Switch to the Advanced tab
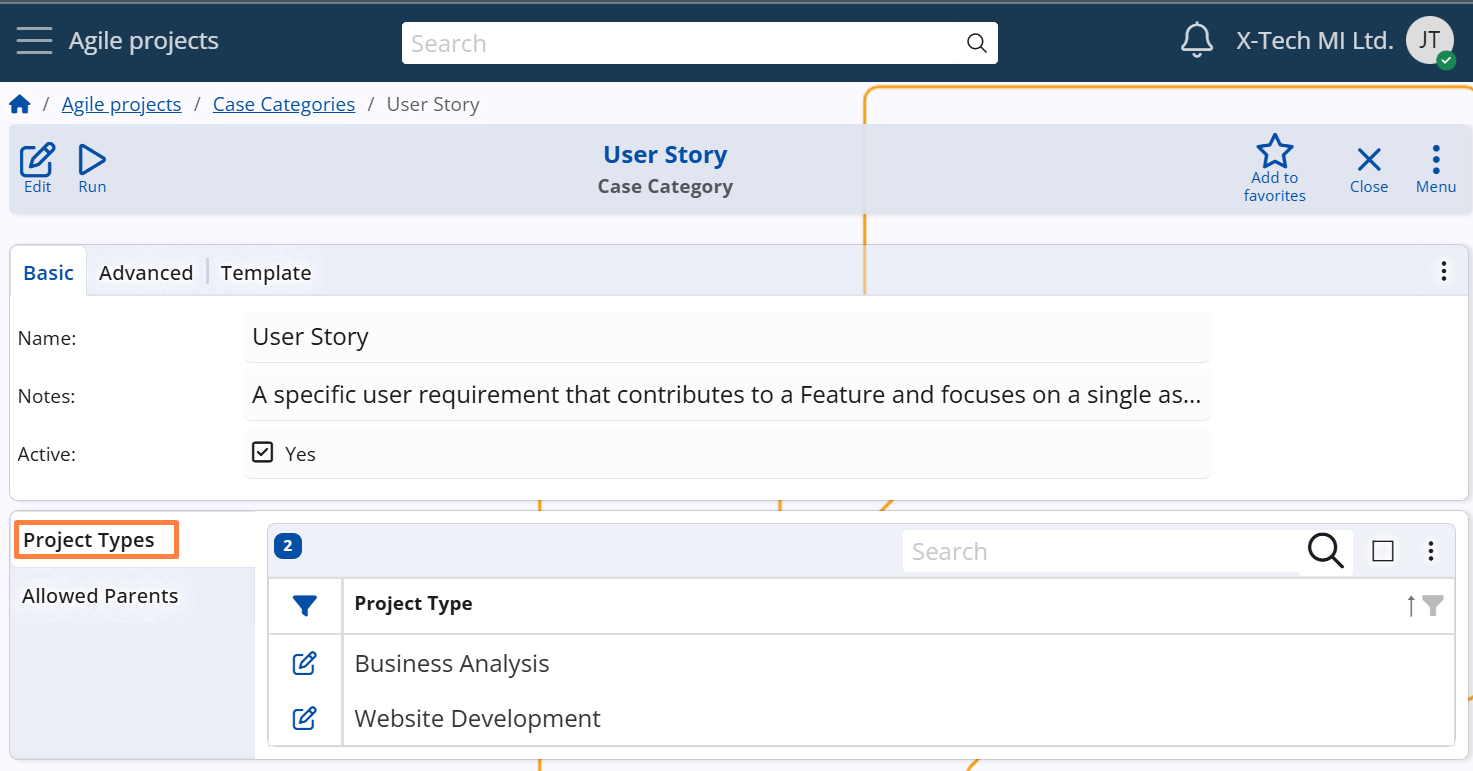 click(146, 273)
